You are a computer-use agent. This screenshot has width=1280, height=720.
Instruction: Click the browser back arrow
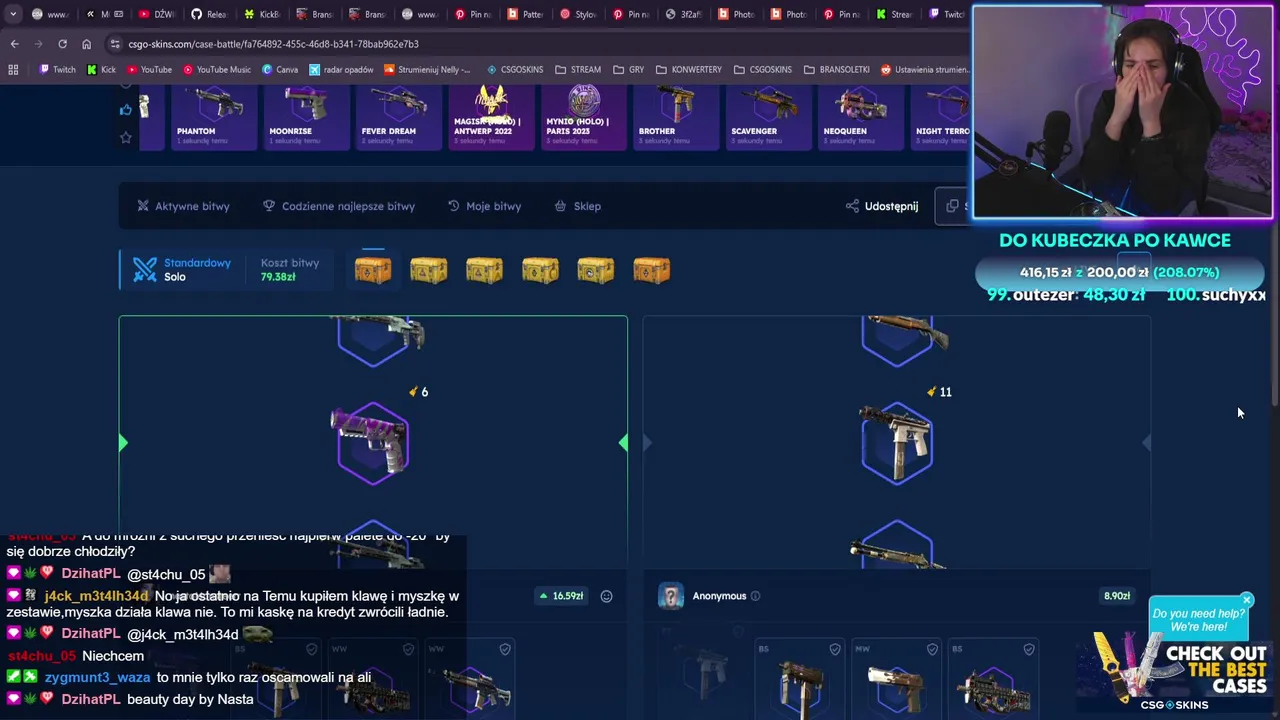coord(14,44)
